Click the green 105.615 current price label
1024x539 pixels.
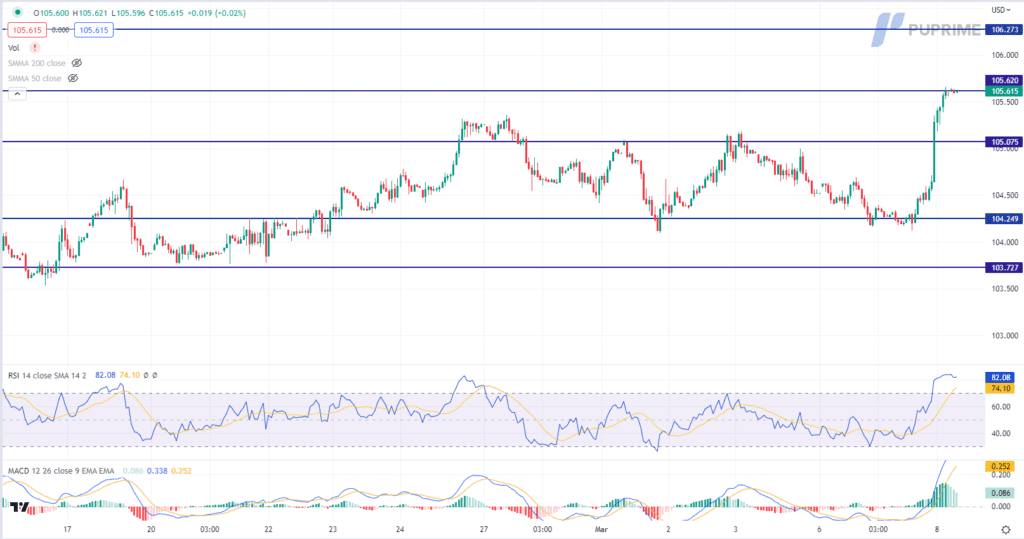click(x=1004, y=91)
